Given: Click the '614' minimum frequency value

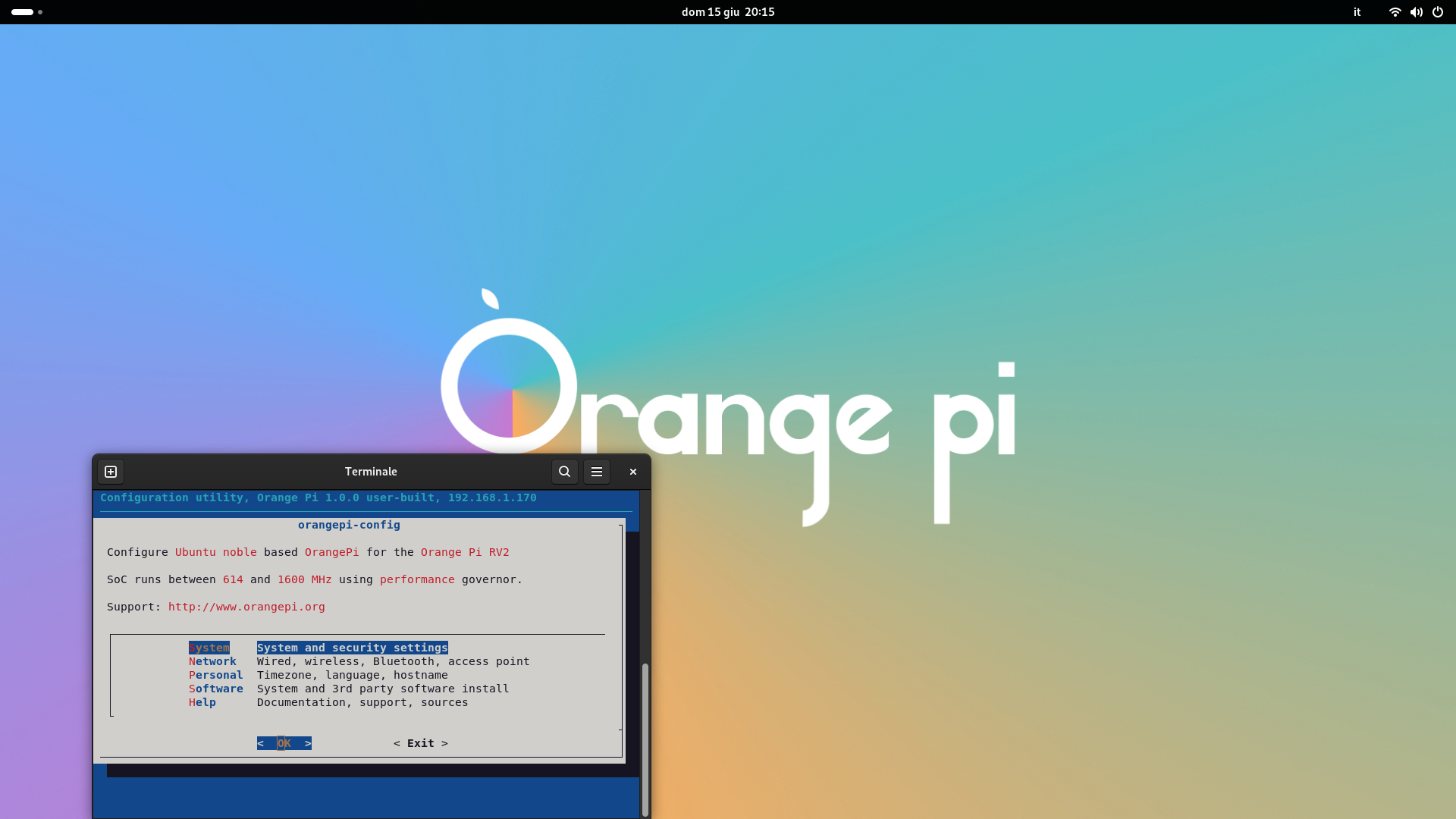Looking at the screenshot, I should pyautogui.click(x=233, y=579).
